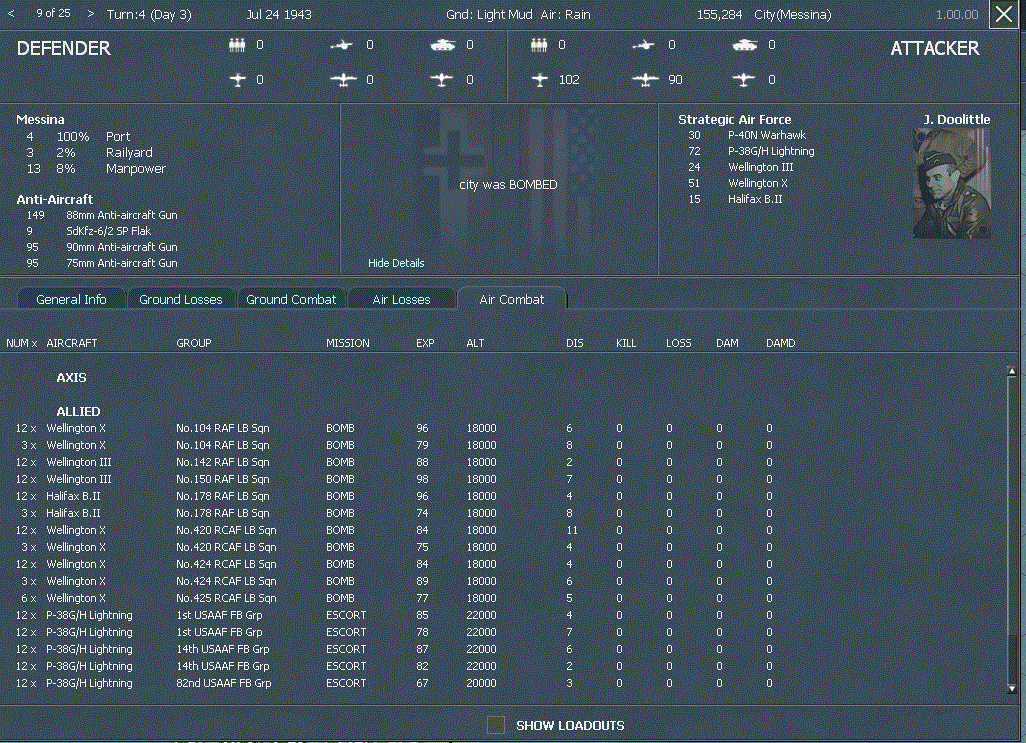Click attacker tank icon

click(745, 45)
